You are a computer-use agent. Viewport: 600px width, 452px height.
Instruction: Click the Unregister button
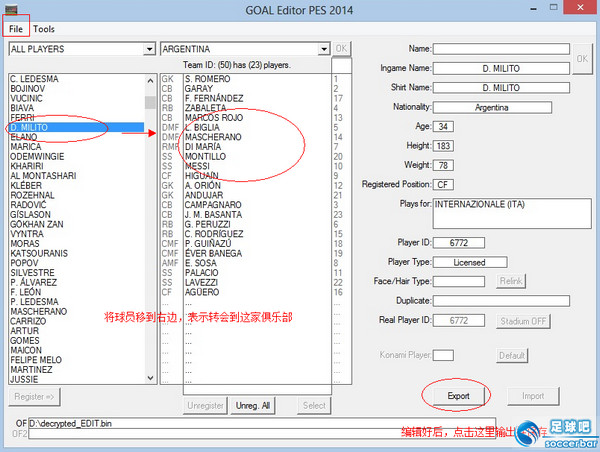coord(205,406)
